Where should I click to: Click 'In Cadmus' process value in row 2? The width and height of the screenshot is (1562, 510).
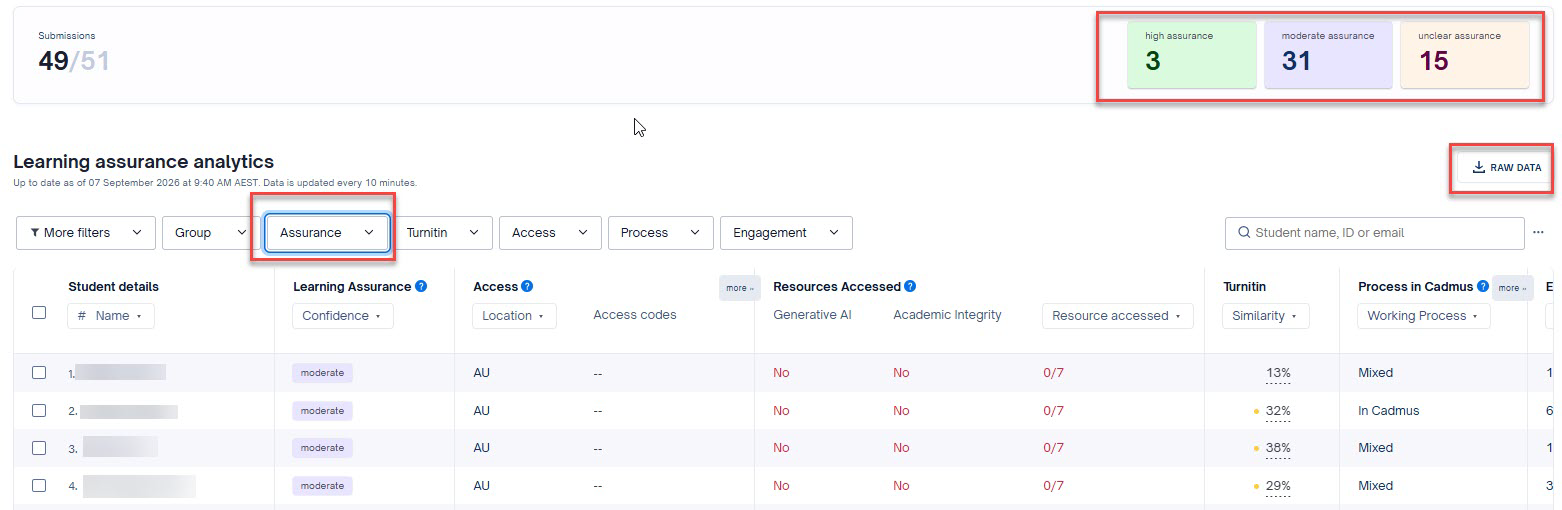[1388, 410]
